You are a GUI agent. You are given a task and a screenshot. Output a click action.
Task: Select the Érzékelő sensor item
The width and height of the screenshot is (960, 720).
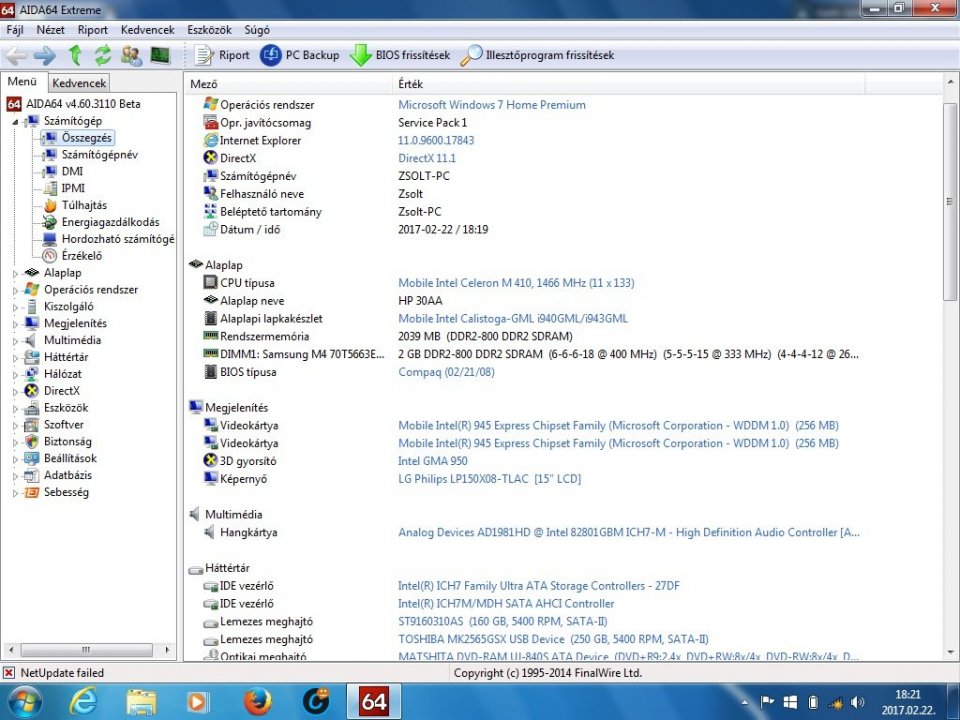click(81, 256)
